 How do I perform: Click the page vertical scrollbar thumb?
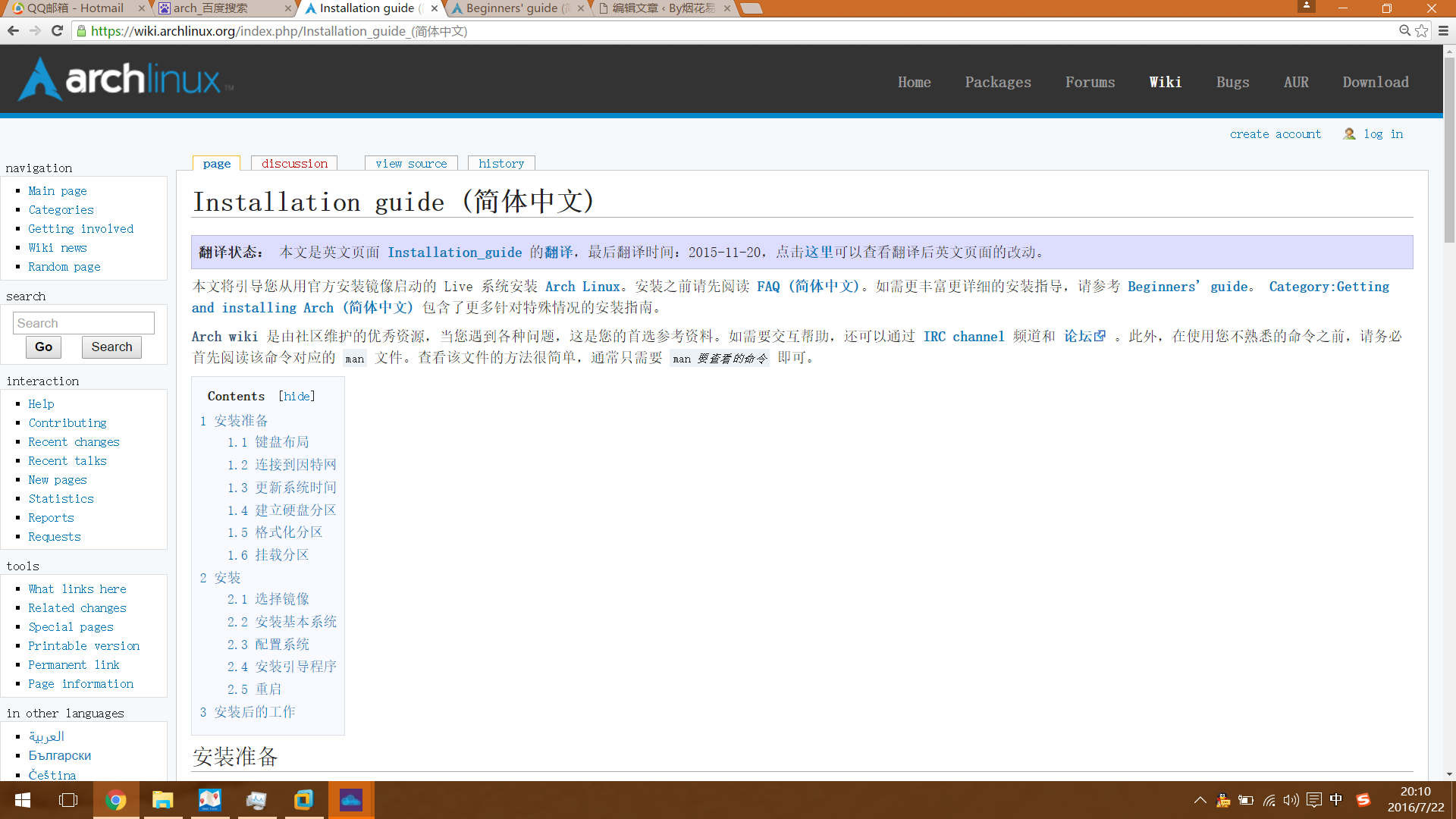click(x=1449, y=150)
